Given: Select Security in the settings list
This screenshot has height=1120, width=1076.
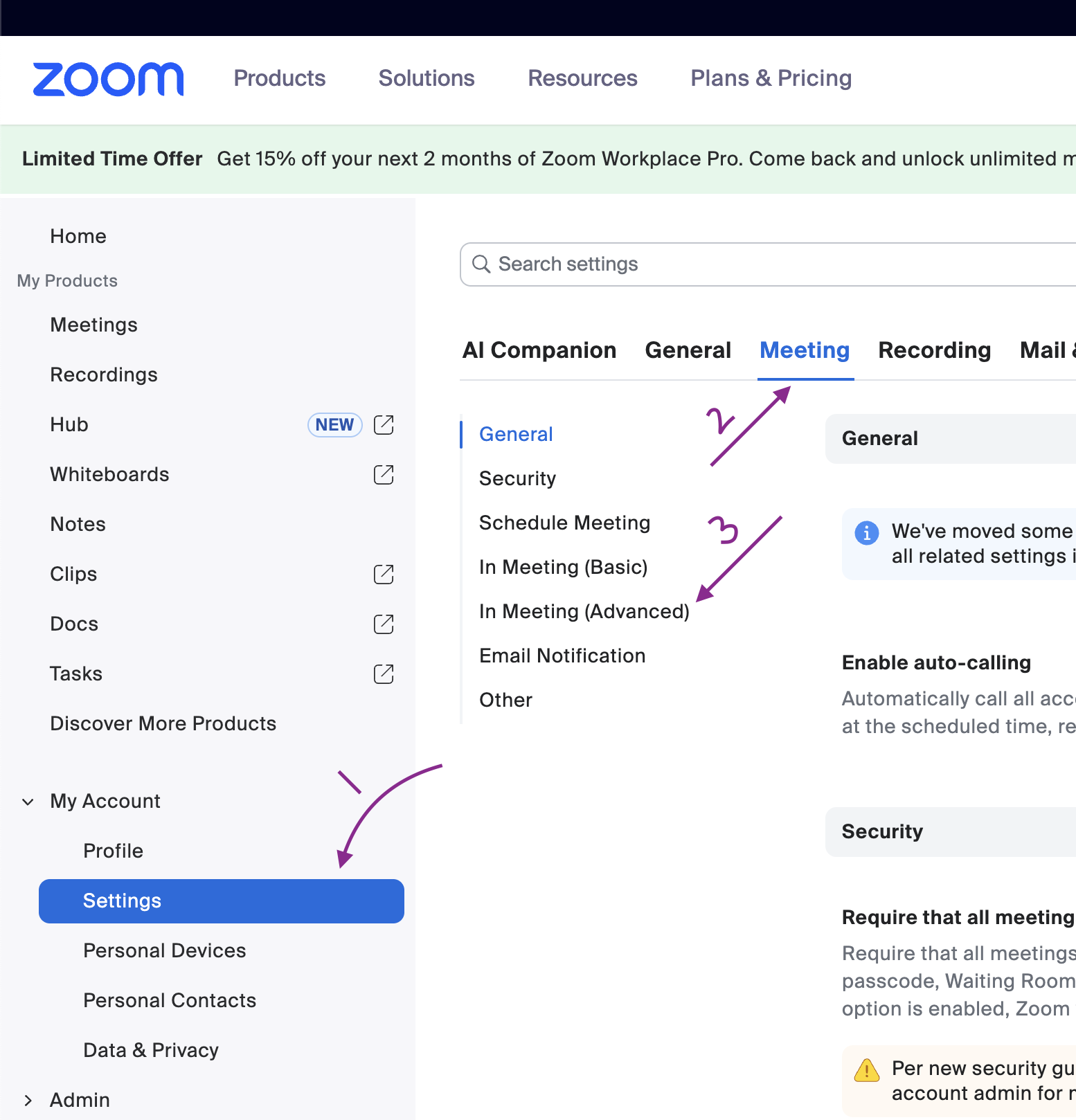Looking at the screenshot, I should (x=517, y=478).
